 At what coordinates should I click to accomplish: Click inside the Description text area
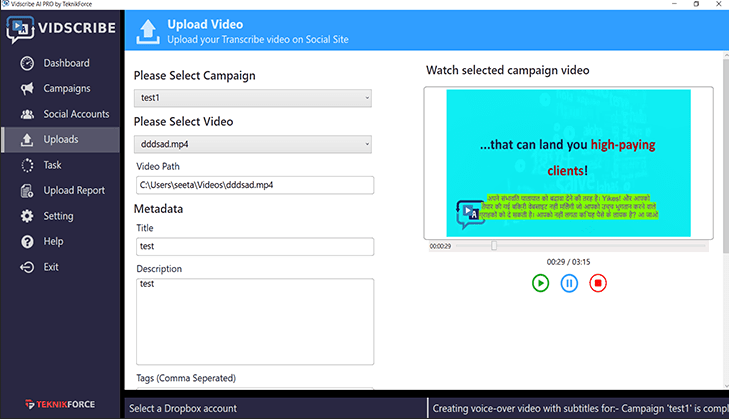point(255,321)
